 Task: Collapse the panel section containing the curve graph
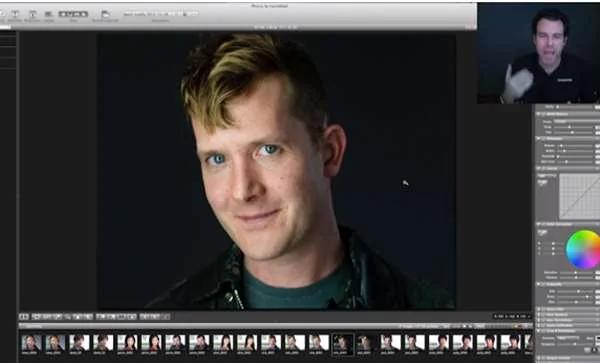click(538, 168)
